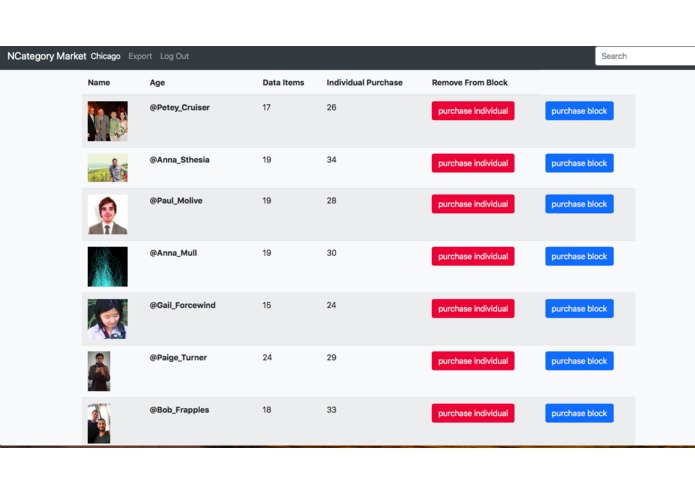This screenshot has width=695, height=494.
Task: Click value 26 in @Petey_Cruiser row
Action: pos(332,107)
